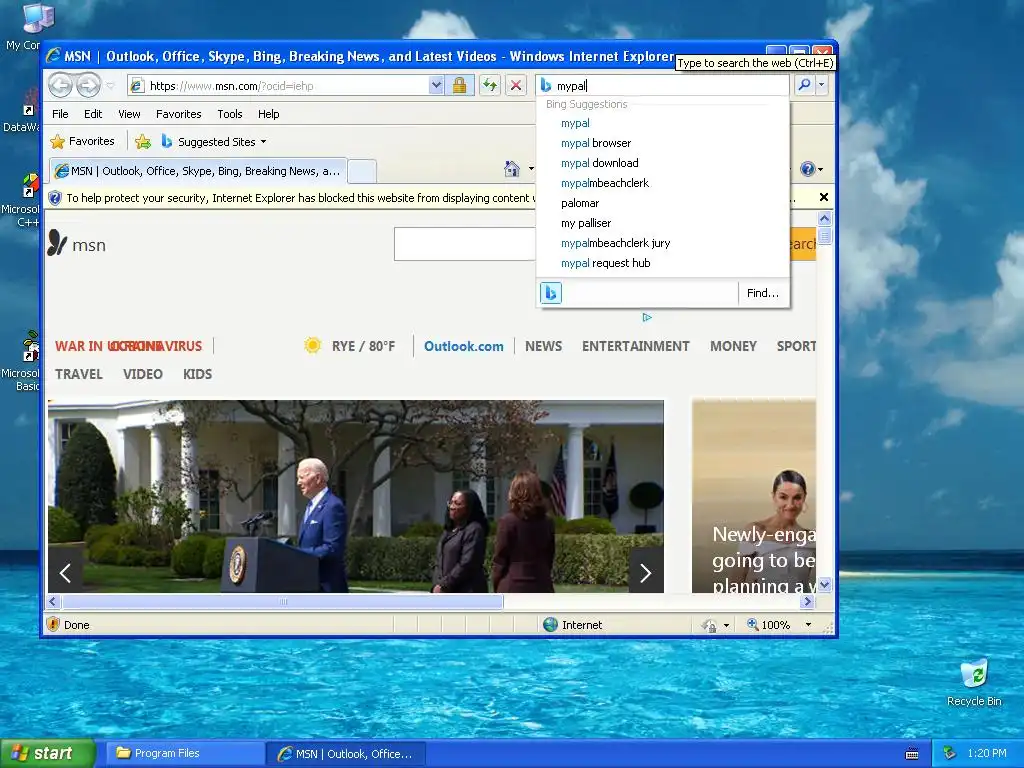Open MONEY navigation link
Screen dimensions: 1024x768
[733, 346]
